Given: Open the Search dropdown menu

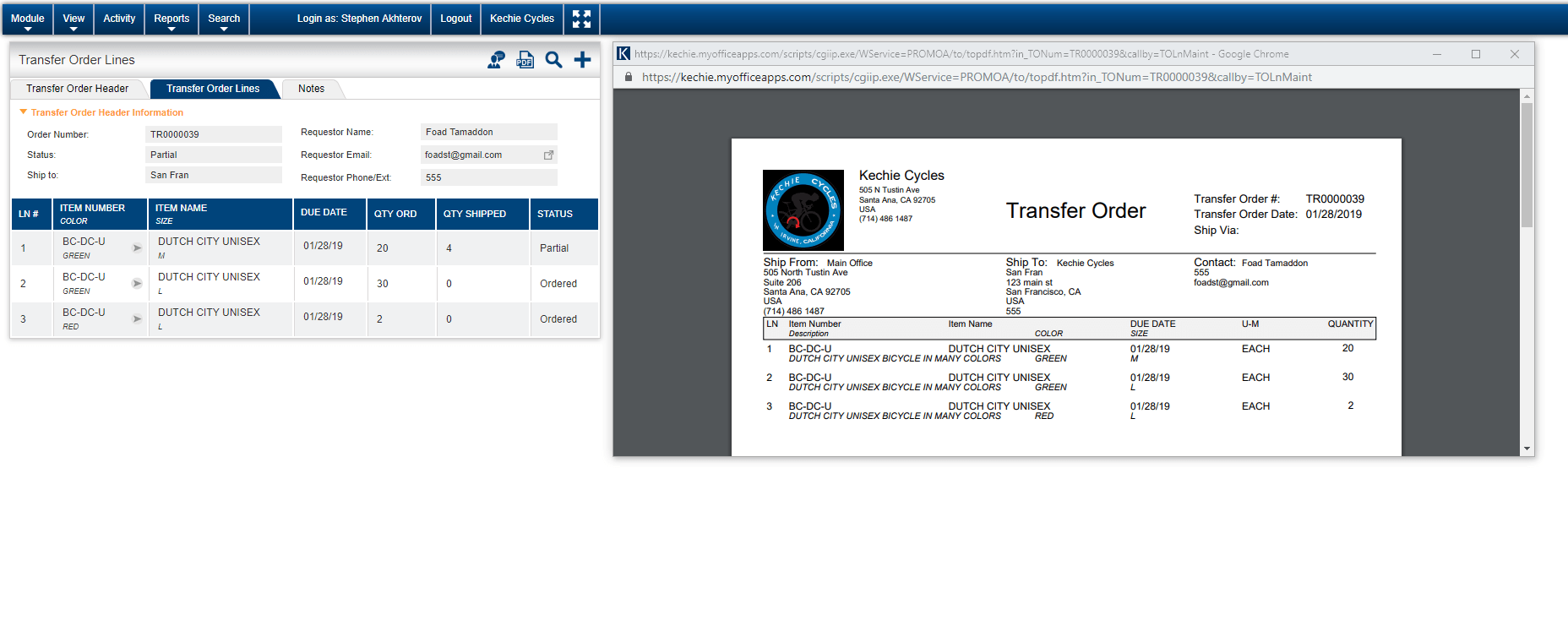Looking at the screenshot, I should pyautogui.click(x=224, y=19).
